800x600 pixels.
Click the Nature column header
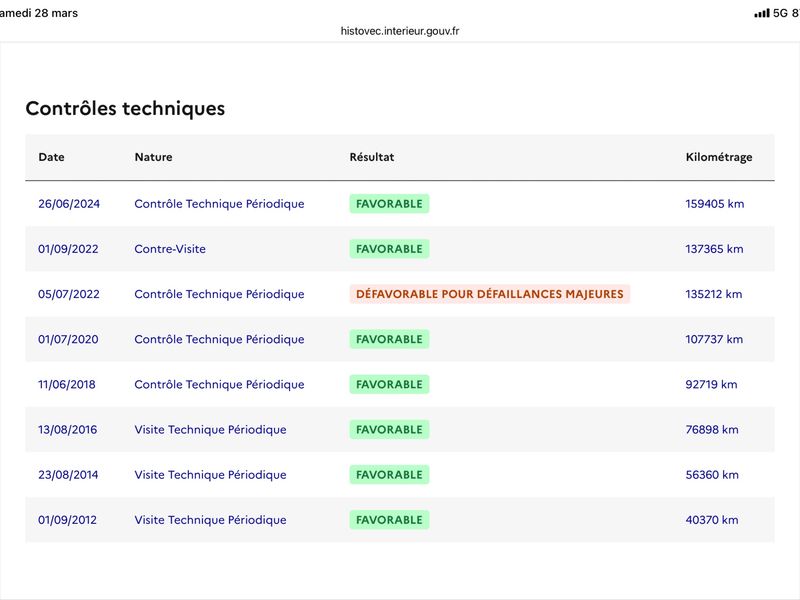153,157
